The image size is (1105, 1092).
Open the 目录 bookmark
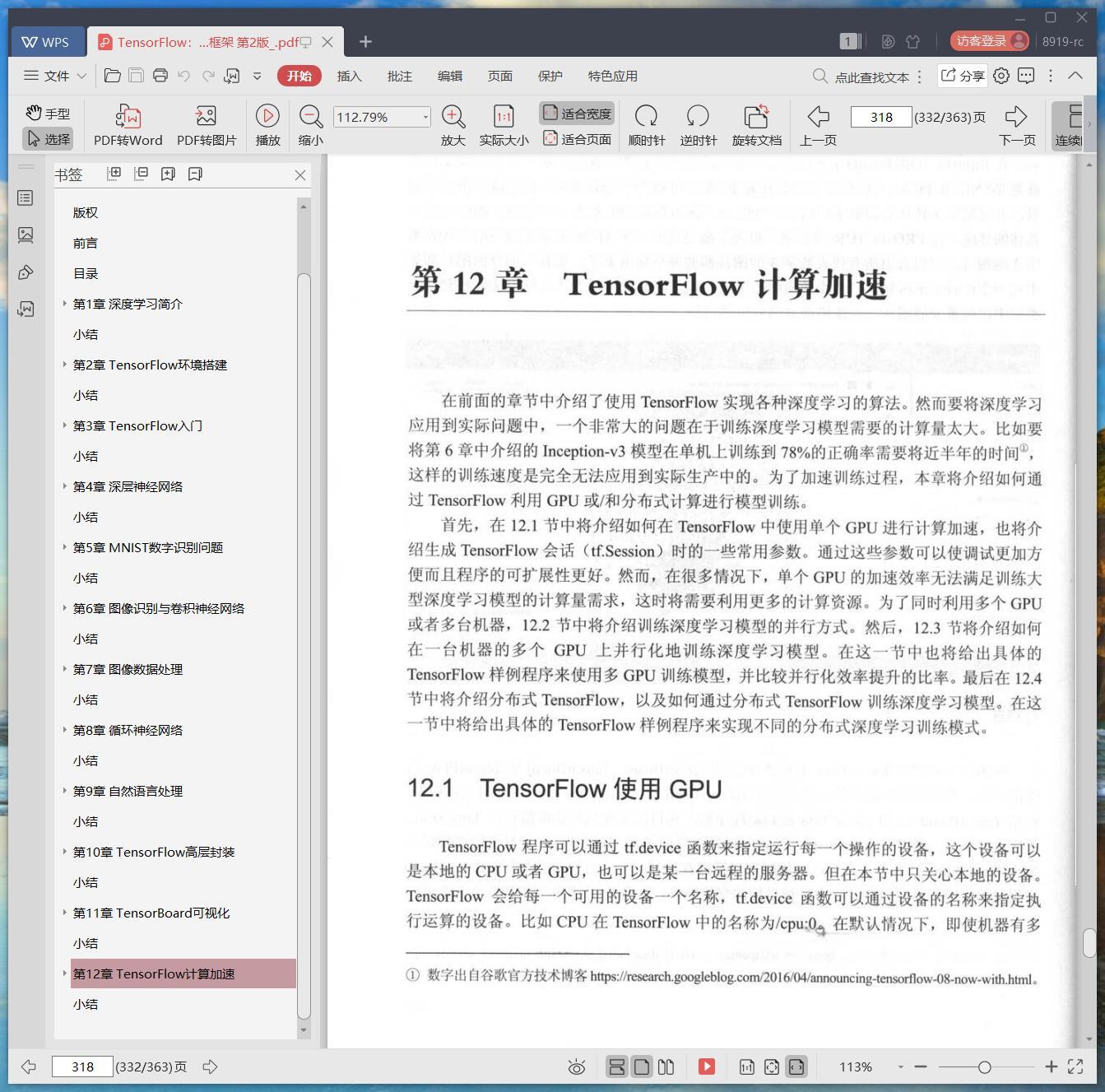(86, 273)
